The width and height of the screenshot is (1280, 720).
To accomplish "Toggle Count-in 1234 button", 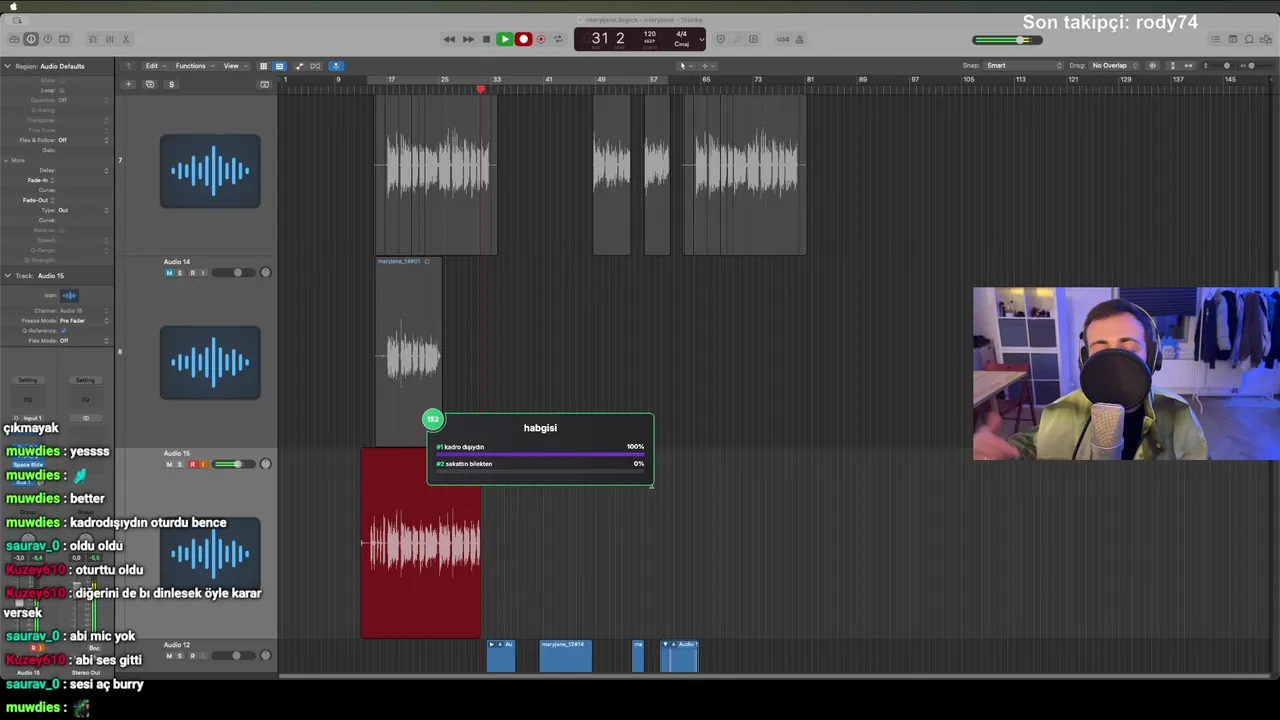I will [783, 39].
